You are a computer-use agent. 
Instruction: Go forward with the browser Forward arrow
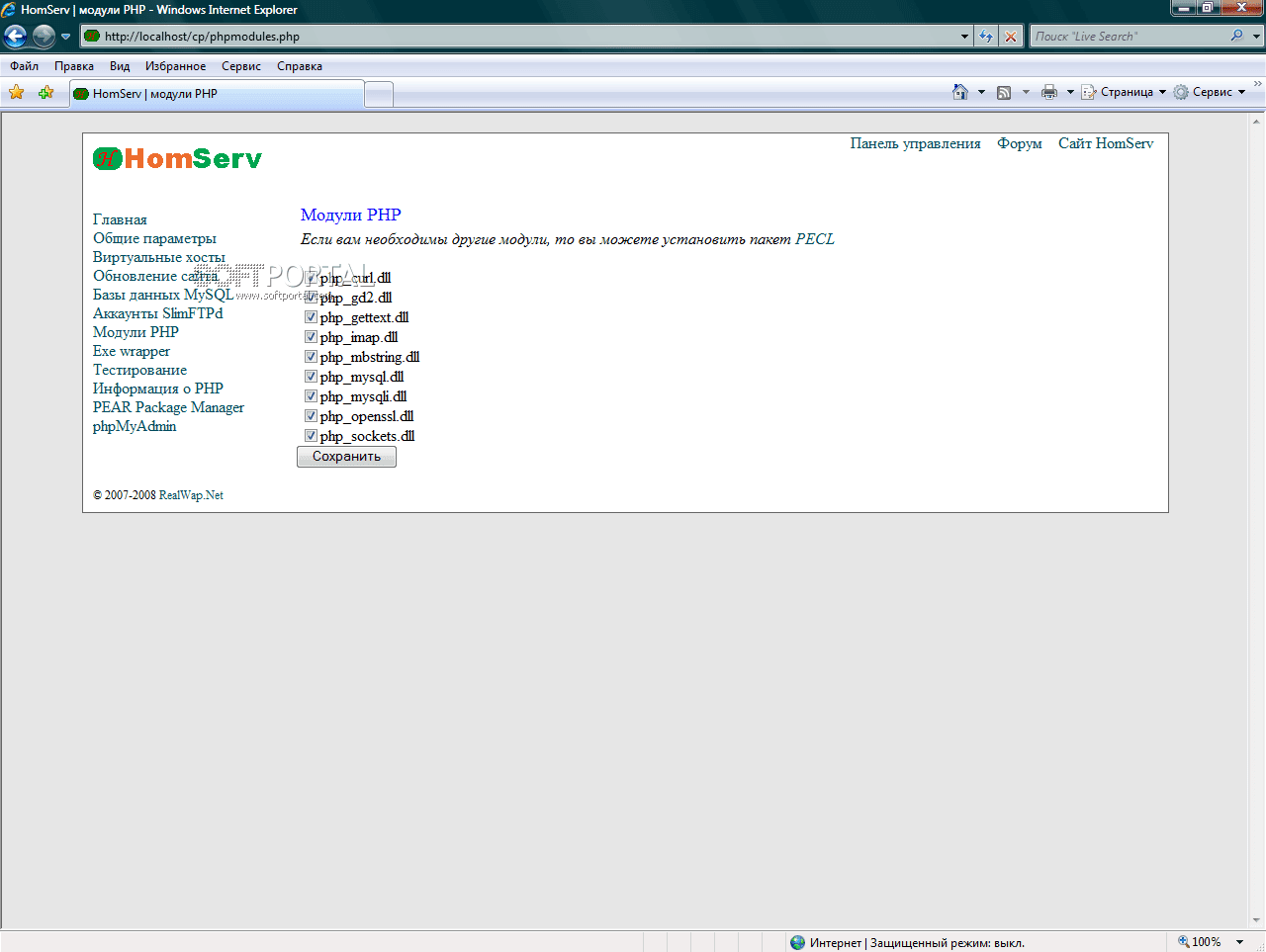tap(44, 37)
